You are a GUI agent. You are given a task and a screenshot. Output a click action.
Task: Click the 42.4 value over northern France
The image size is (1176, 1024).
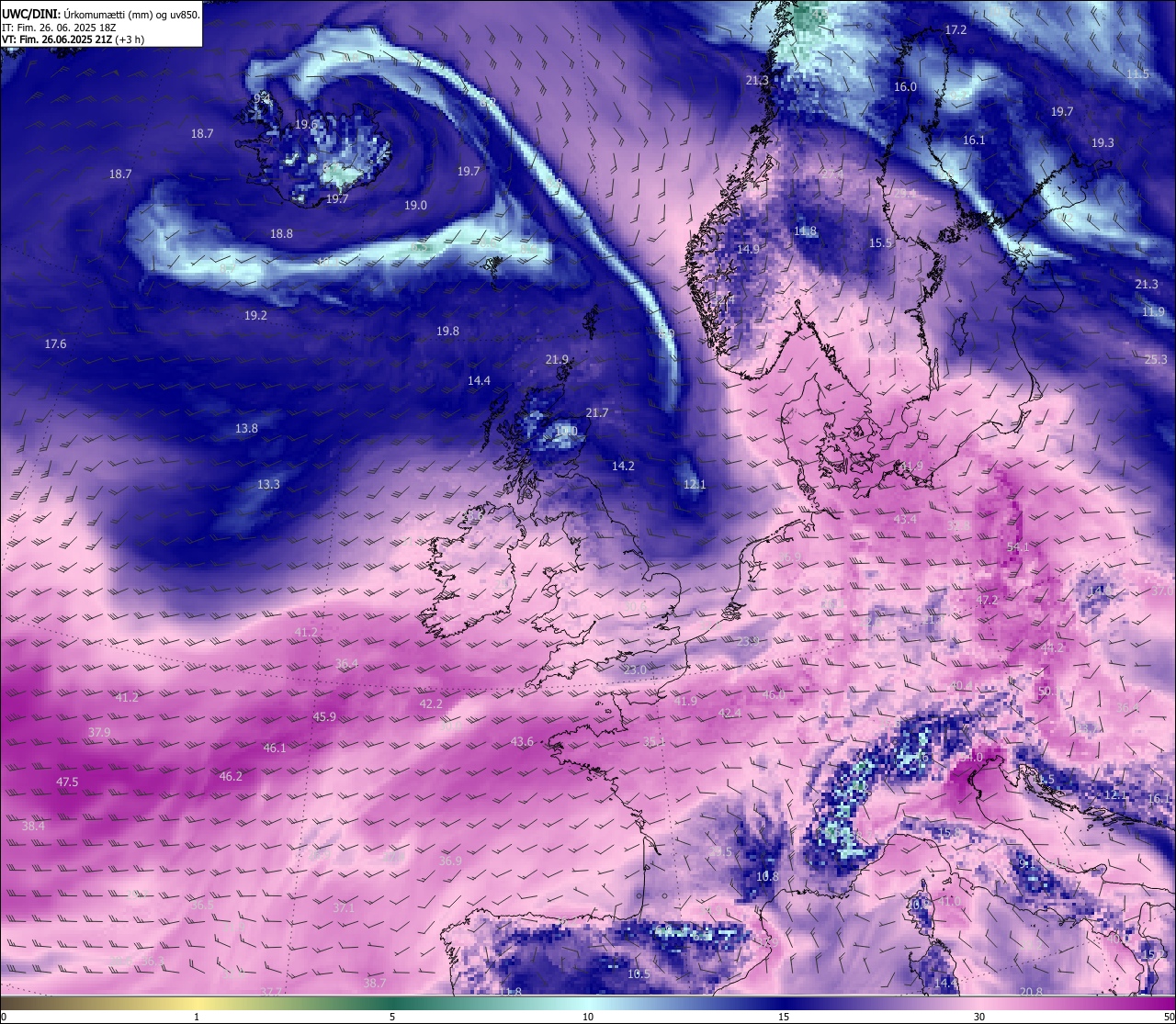click(x=729, y=713)
